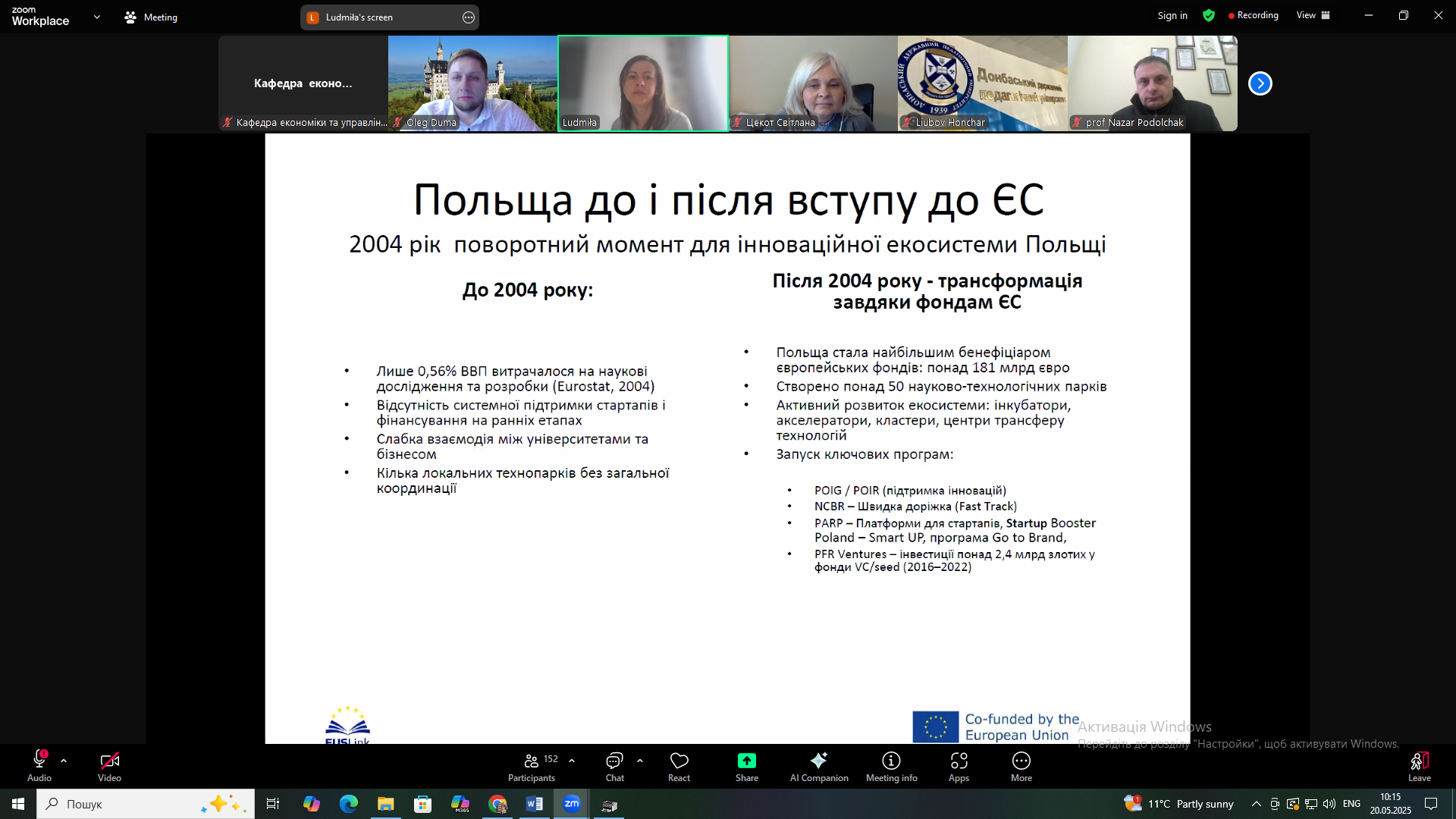The width and height of the screenshot is (1456, 819).
Task: Click the green Share screen icon
Action: point(746,761)
